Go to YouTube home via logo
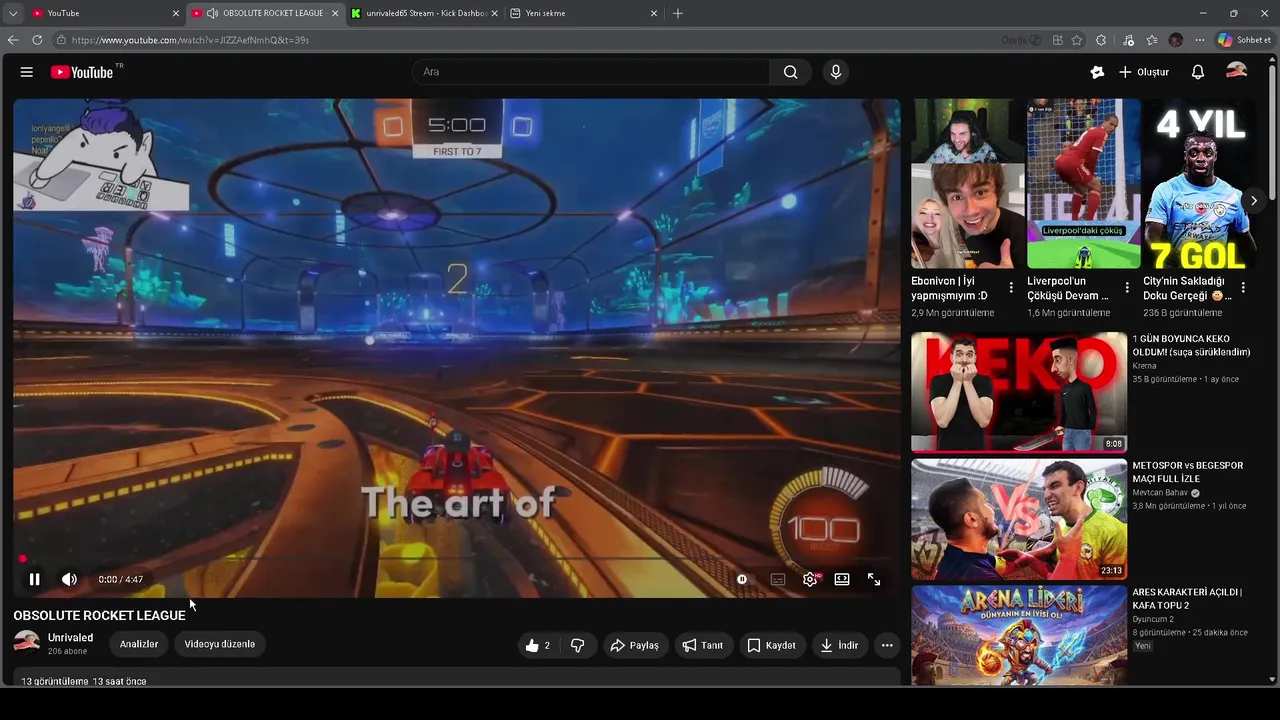This screenshot has height=720, width=1280. (82, 72)
